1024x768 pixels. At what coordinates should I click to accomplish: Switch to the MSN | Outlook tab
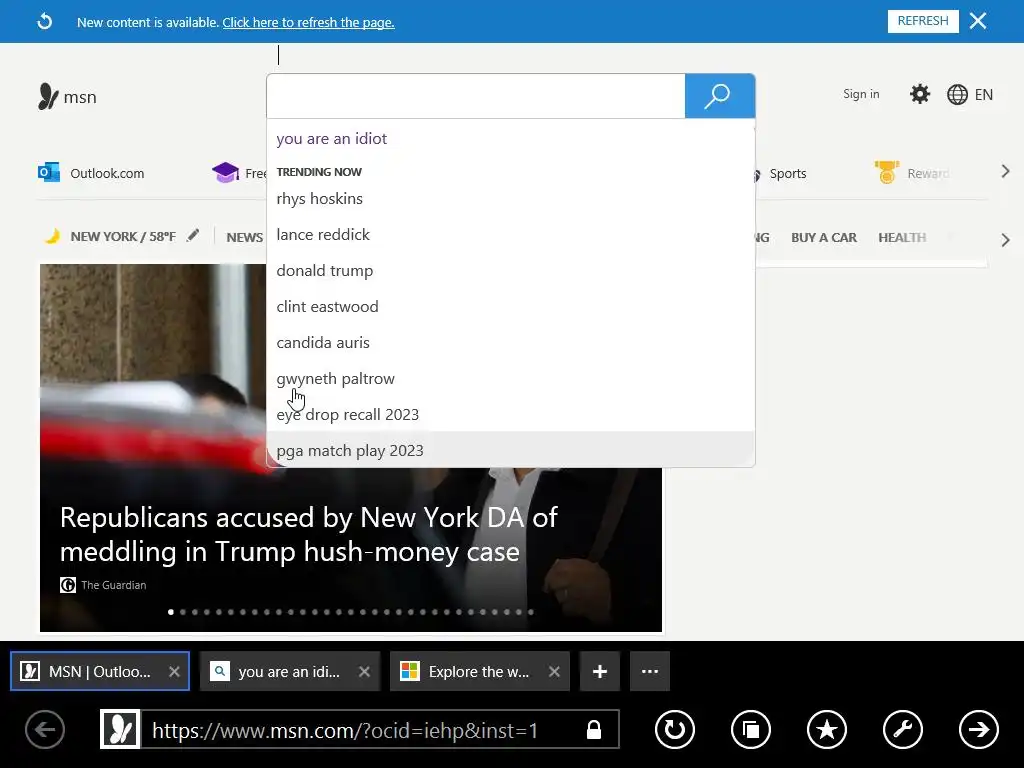[99, 671]
